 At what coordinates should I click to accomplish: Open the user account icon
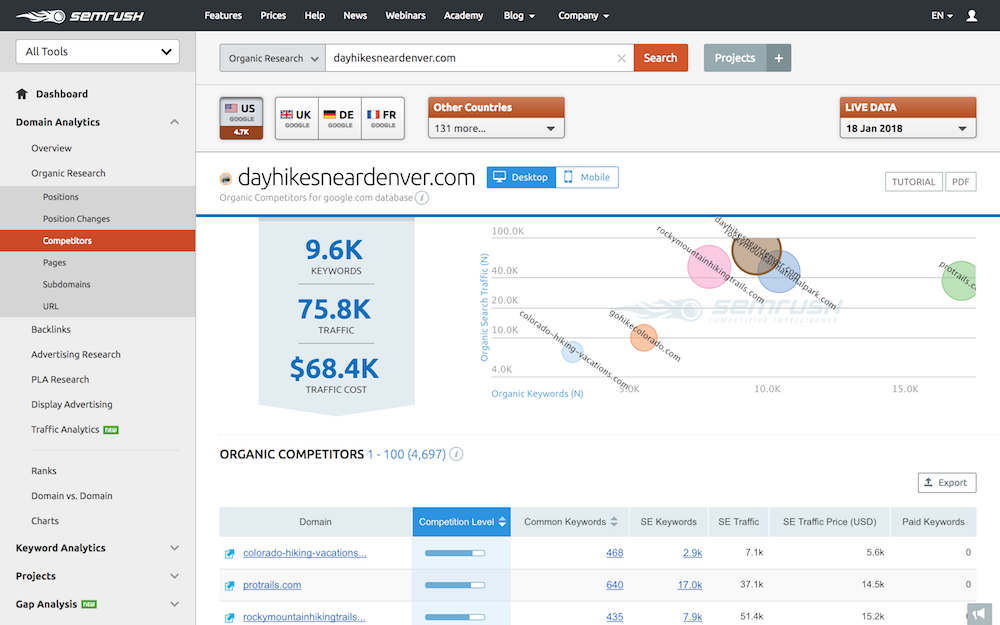pos(971,15)
